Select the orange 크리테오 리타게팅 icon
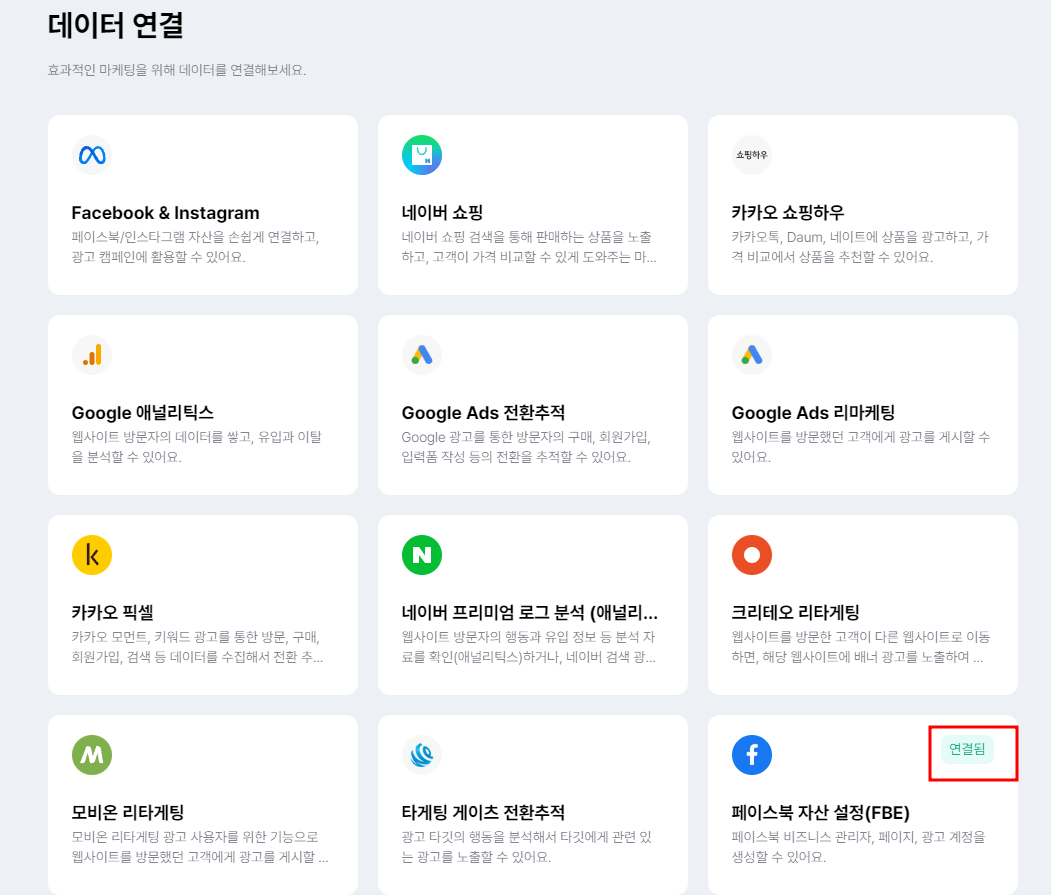Screen dimensions: 1051x895 [x=752, y=555]
